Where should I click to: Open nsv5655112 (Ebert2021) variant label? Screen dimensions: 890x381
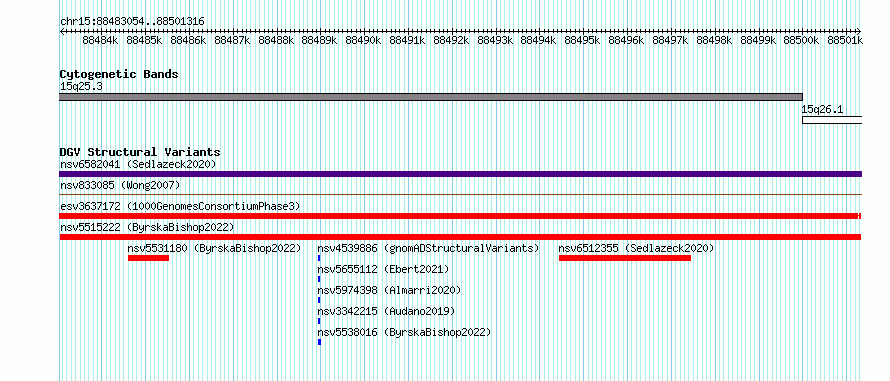coord(383,269)
